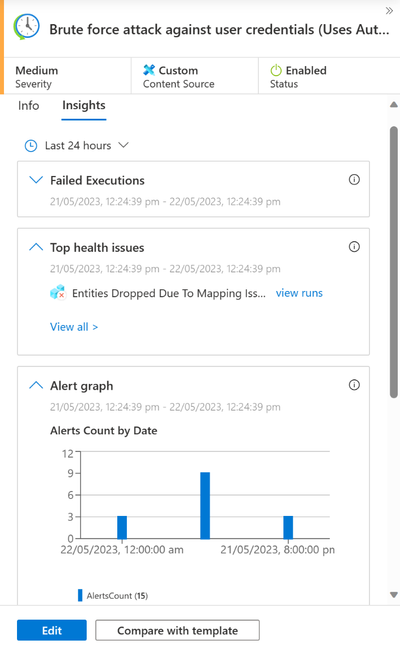Select the Insights tab
Viewport: 400px width, 650px height.
pos(84,105)
